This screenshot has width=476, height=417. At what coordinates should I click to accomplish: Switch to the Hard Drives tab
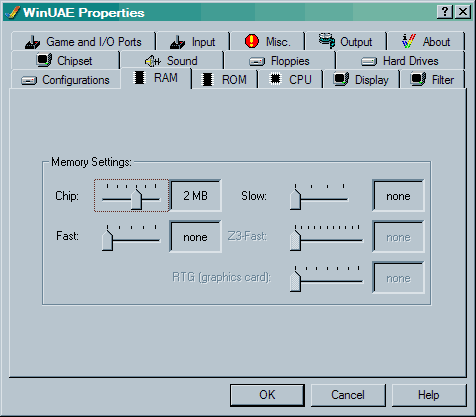(x=400, y=61)
